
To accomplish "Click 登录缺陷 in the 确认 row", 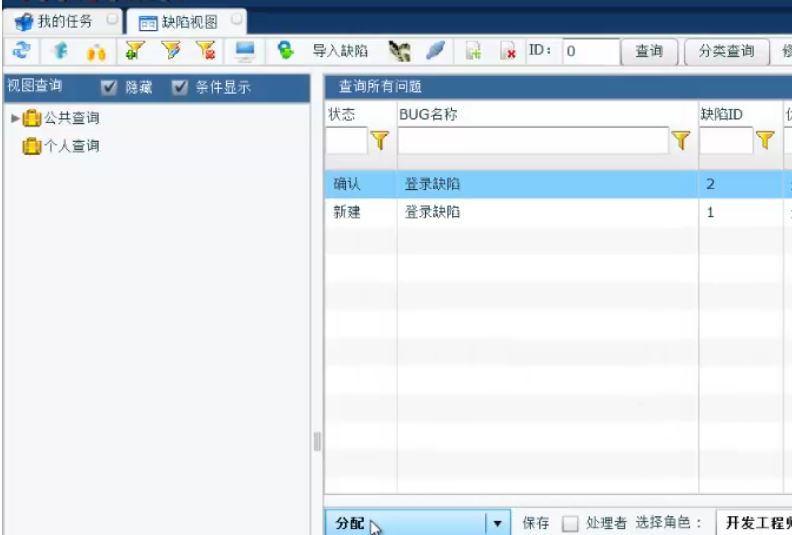I will [x=432, y=184].
